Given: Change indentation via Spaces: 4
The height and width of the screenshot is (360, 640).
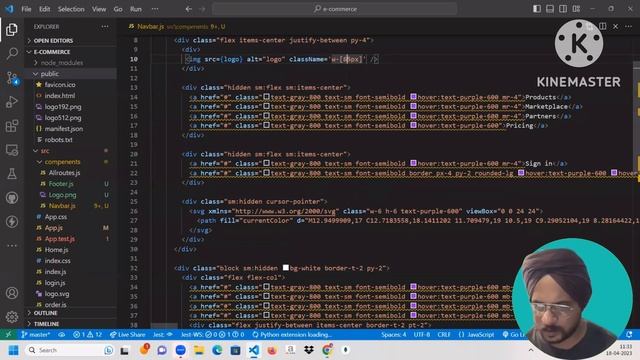Looking at the screenshot, I should 393,334.
